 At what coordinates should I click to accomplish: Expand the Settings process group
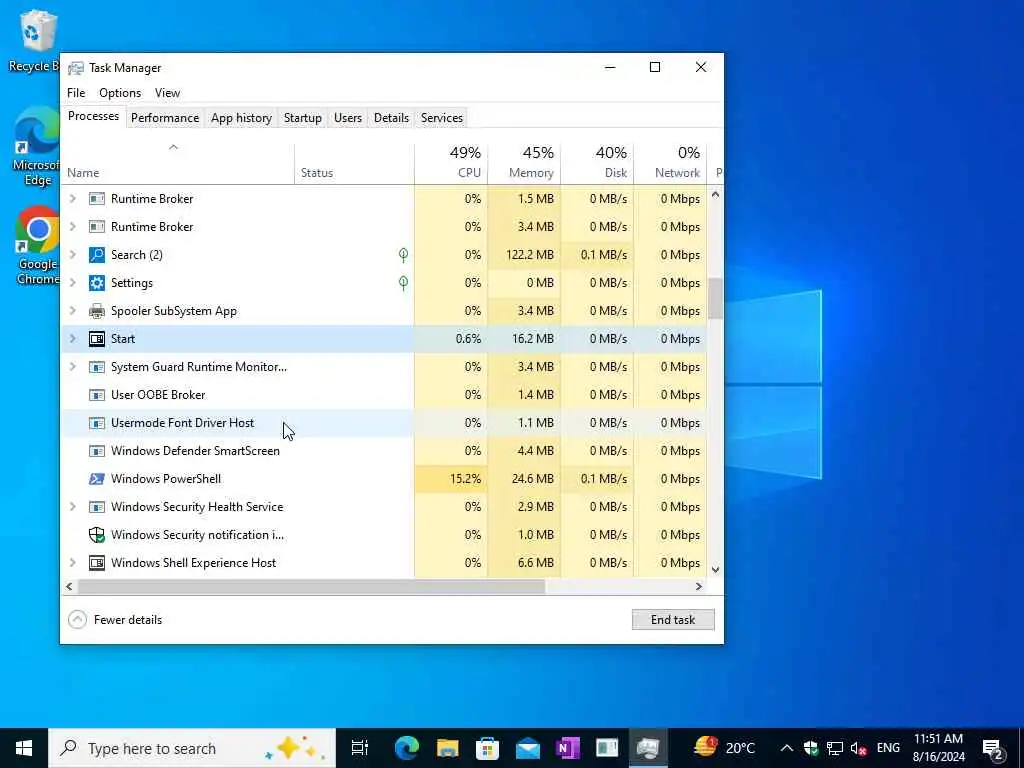point(73,283)
